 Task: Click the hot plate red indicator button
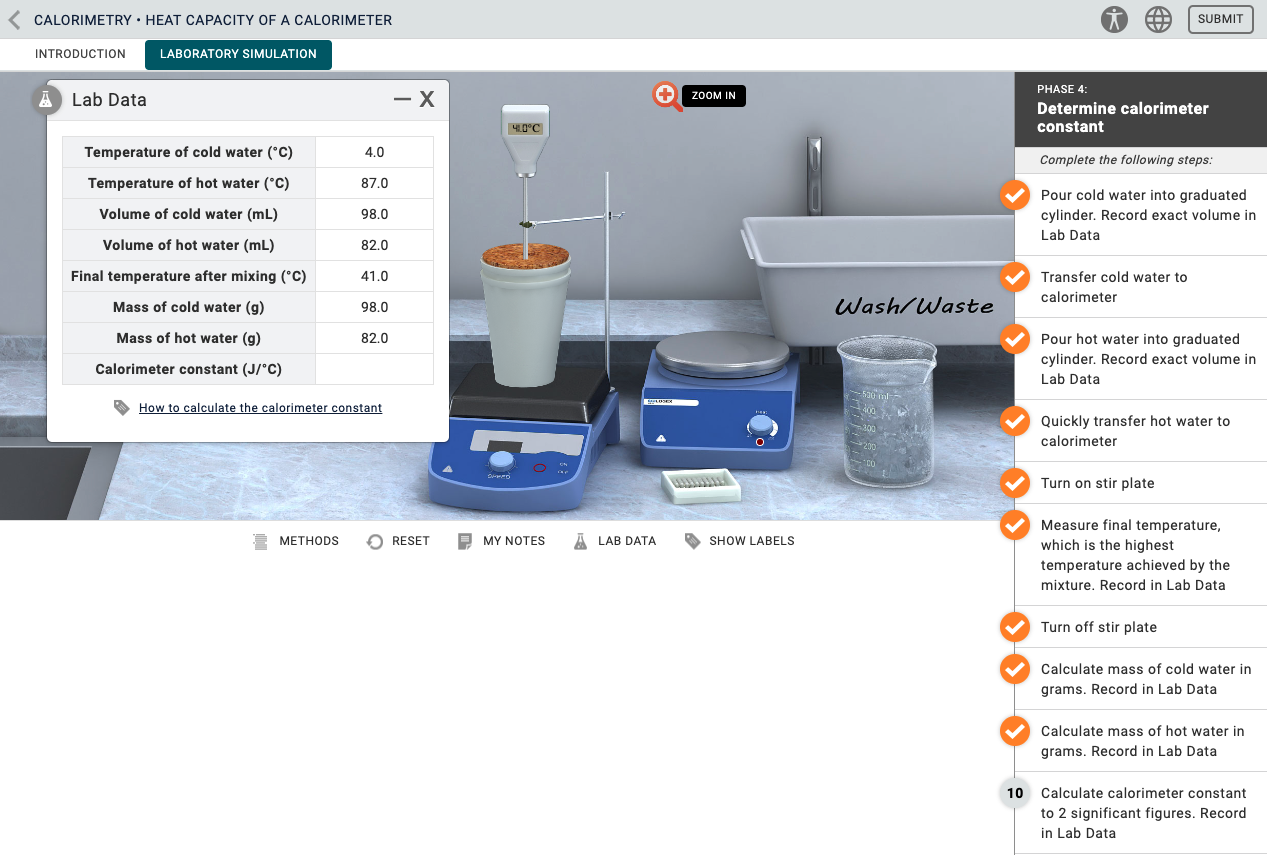pyautogui.click(x=760, y=441)
